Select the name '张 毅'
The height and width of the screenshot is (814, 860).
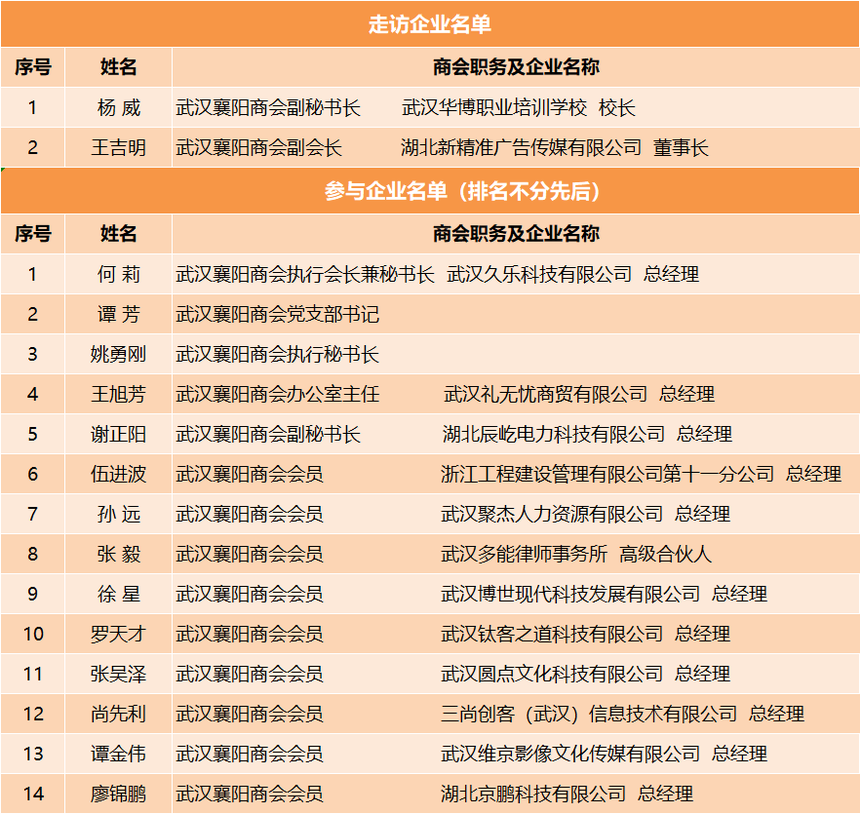pos(118,554)
